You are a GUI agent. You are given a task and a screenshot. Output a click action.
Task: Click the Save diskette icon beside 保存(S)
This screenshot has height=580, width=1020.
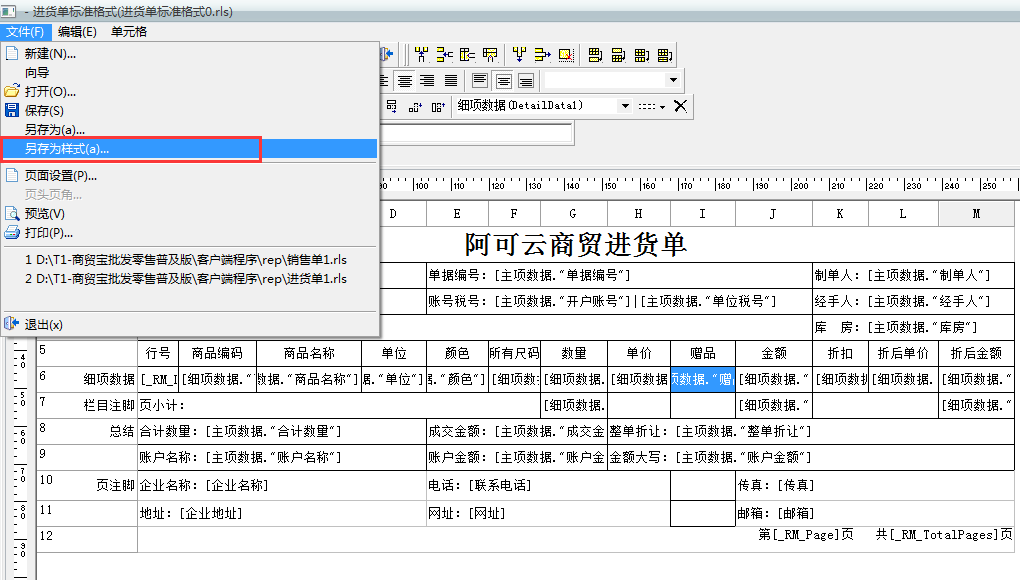coord(13,110)
